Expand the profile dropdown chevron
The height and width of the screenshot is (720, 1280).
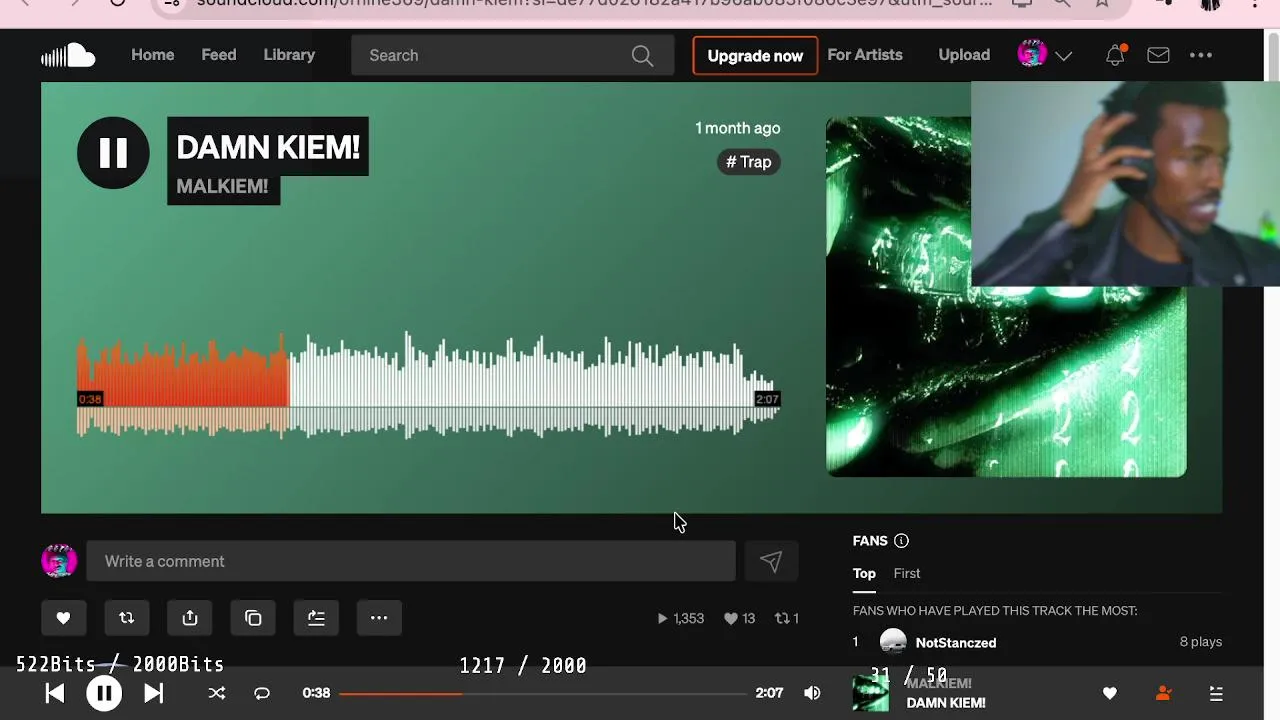tap(1064, 56)
